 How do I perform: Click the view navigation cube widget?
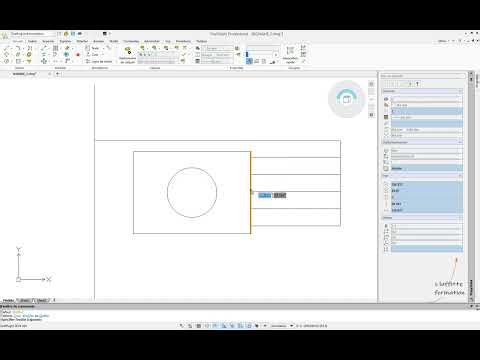[347, 99]
